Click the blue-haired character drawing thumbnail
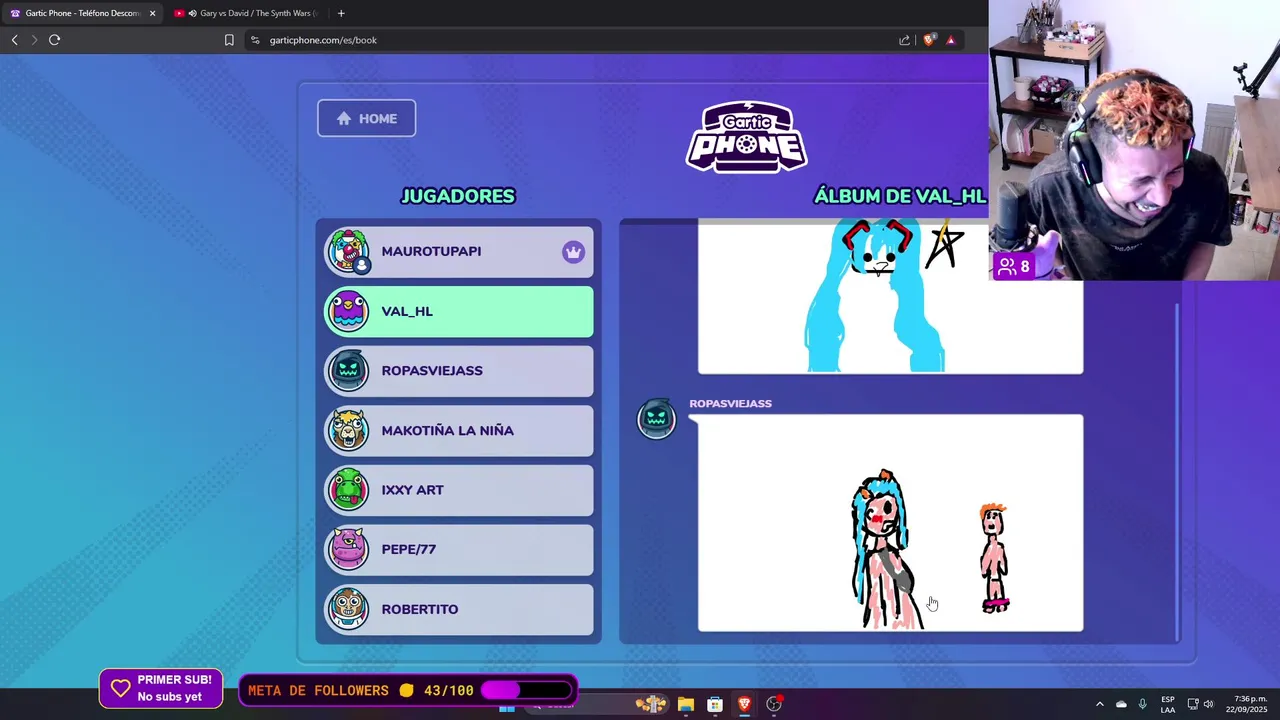This screenshot has height=720, width=1280. [x=890, y=297]
